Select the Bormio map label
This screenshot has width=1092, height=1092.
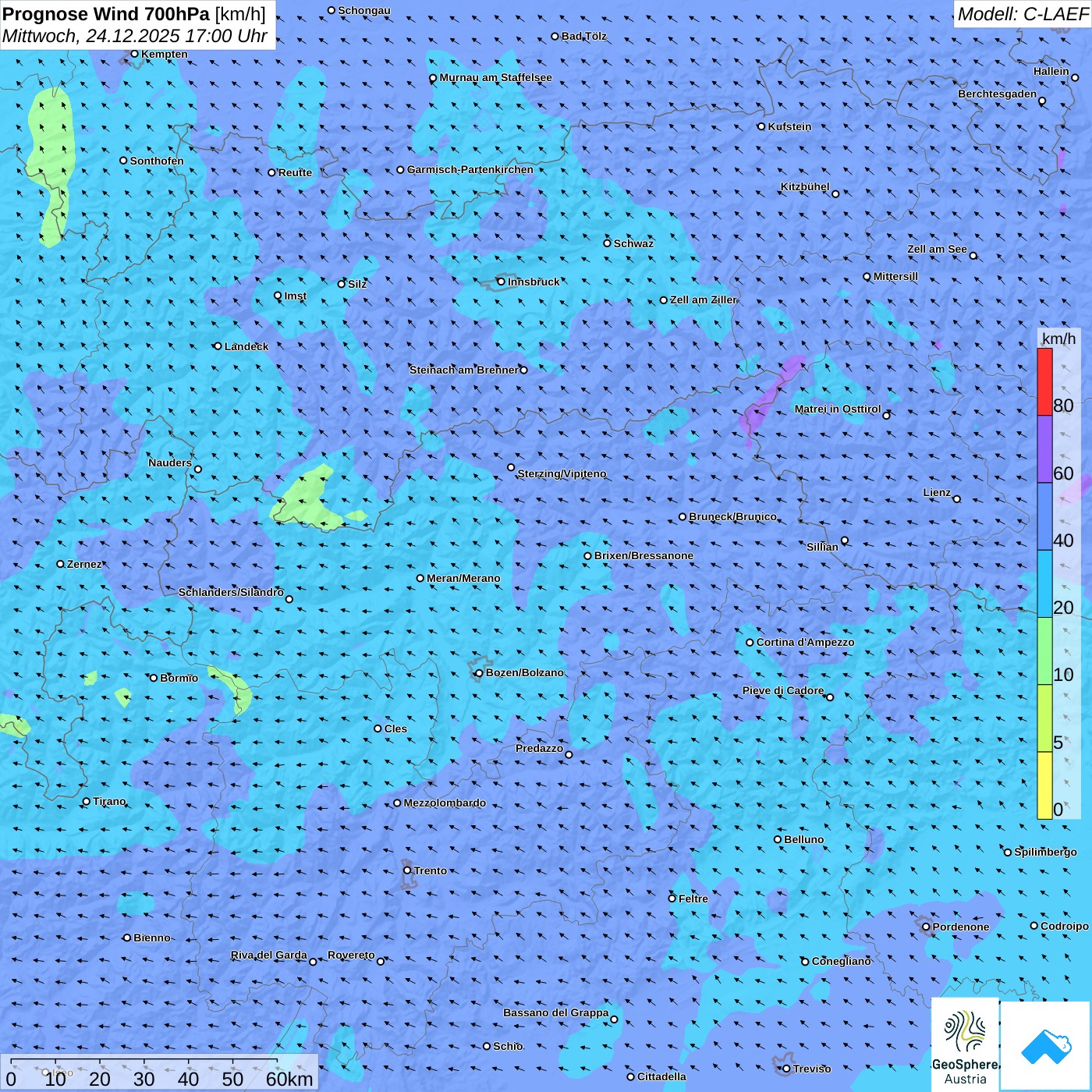click(x=179, y=678)
